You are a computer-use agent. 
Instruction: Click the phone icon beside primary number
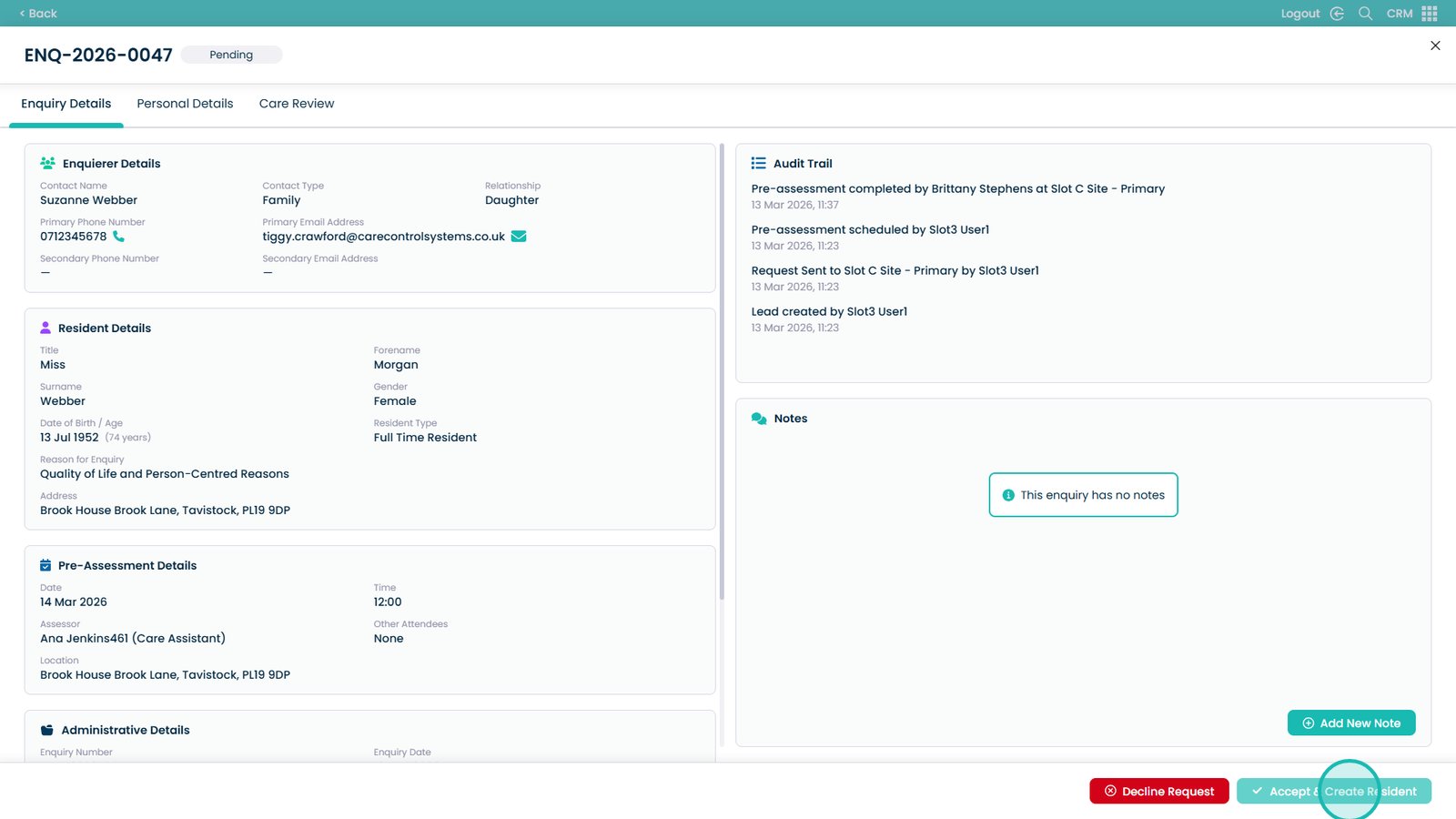coord(118,237)
